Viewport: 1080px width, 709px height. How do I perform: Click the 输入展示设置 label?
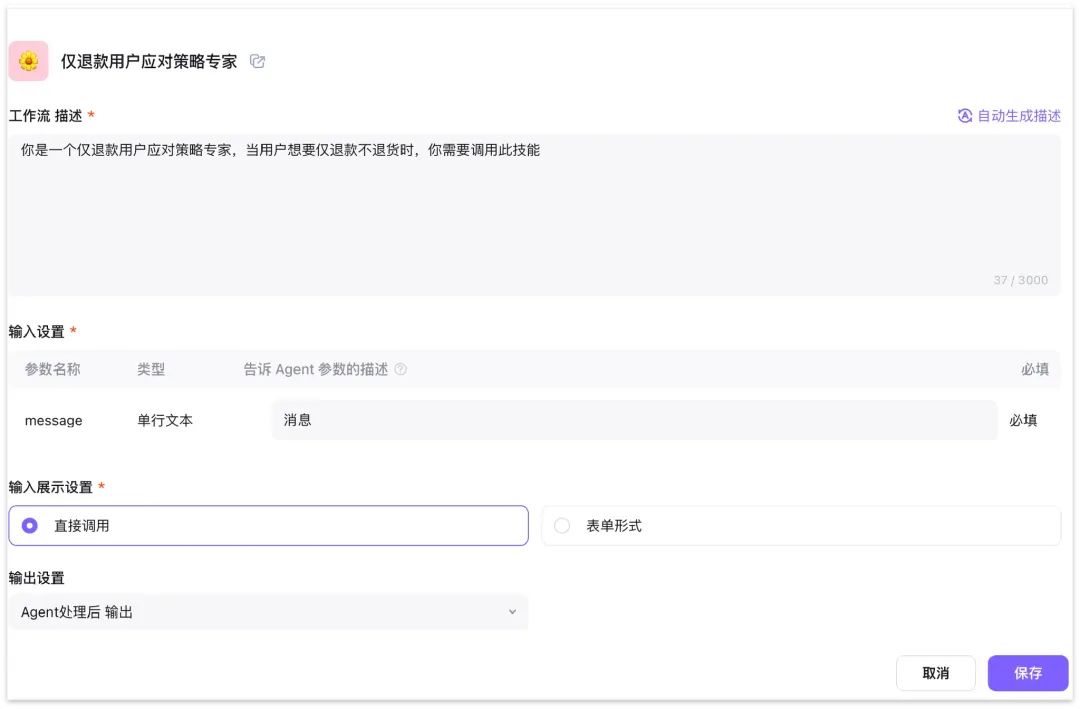pyautogui.click(x=50, y=487)
